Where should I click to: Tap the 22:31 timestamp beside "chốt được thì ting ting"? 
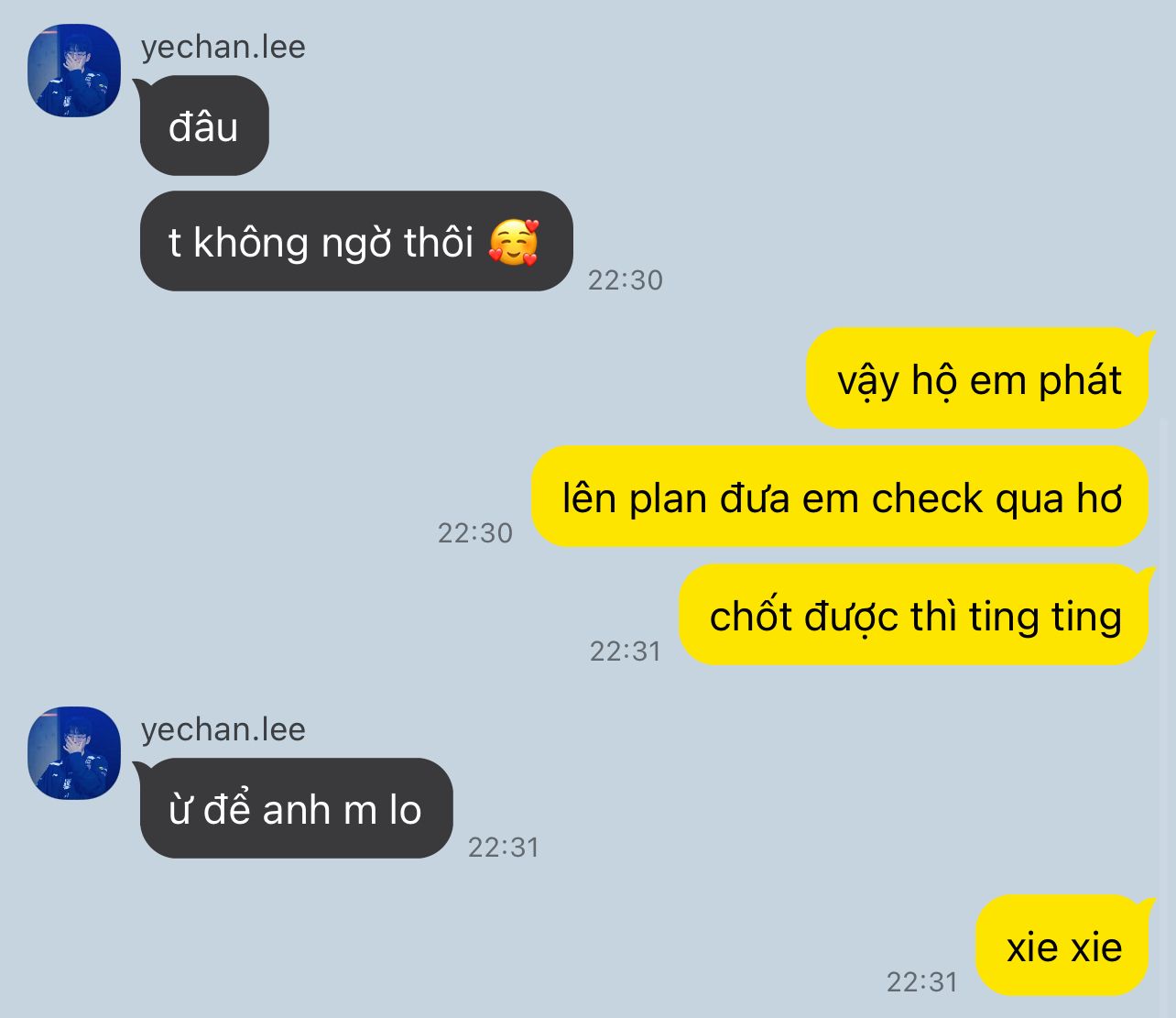click(x=626, y=651)
